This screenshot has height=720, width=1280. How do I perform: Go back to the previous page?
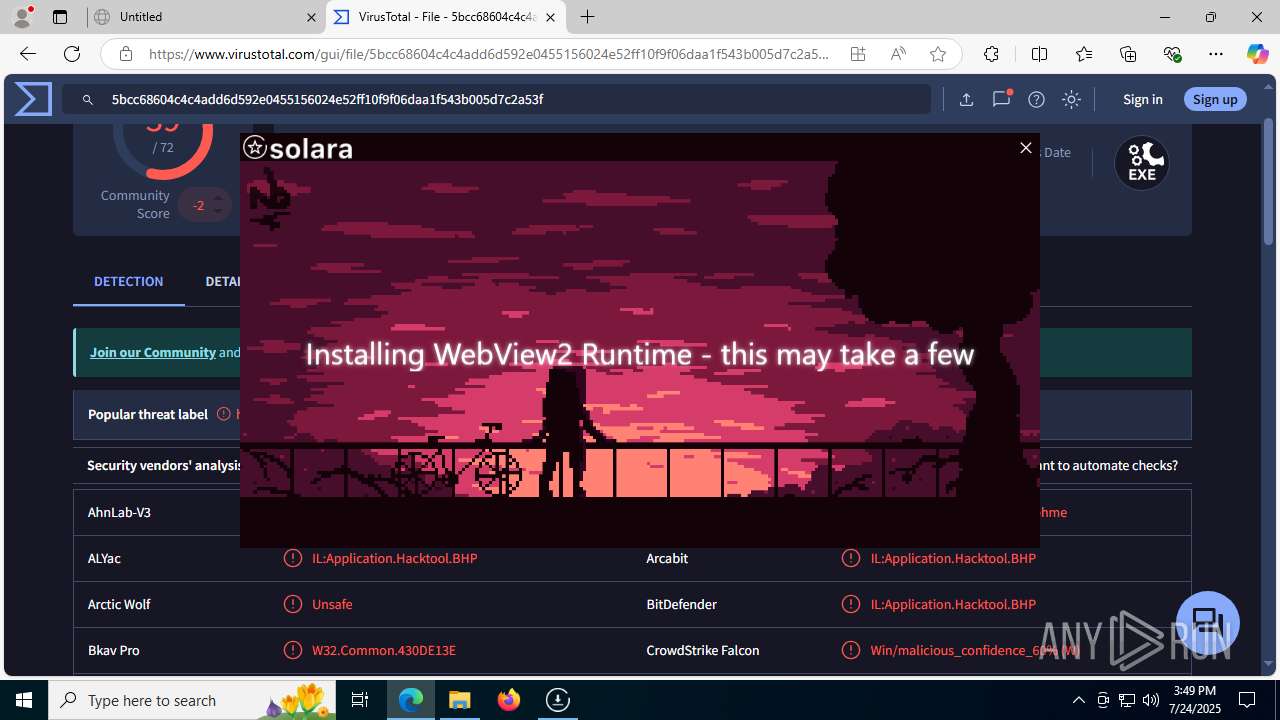(28, 54)
